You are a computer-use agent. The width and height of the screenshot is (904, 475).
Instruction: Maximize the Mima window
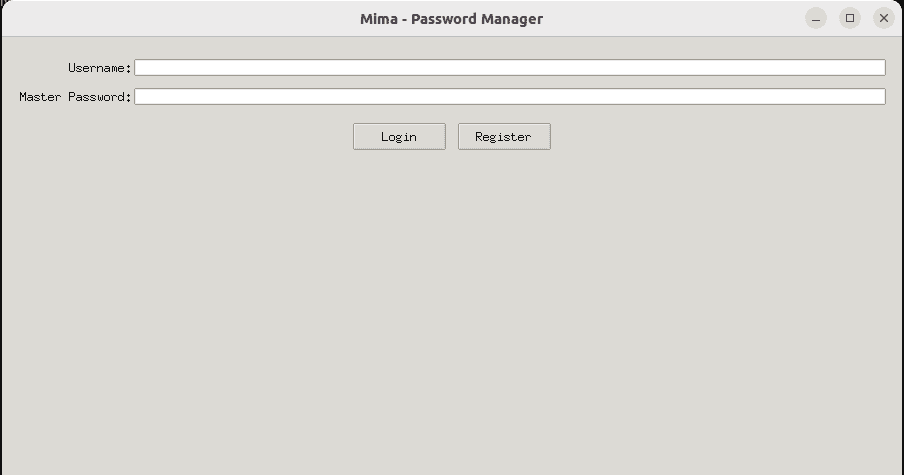click(850, 18)
